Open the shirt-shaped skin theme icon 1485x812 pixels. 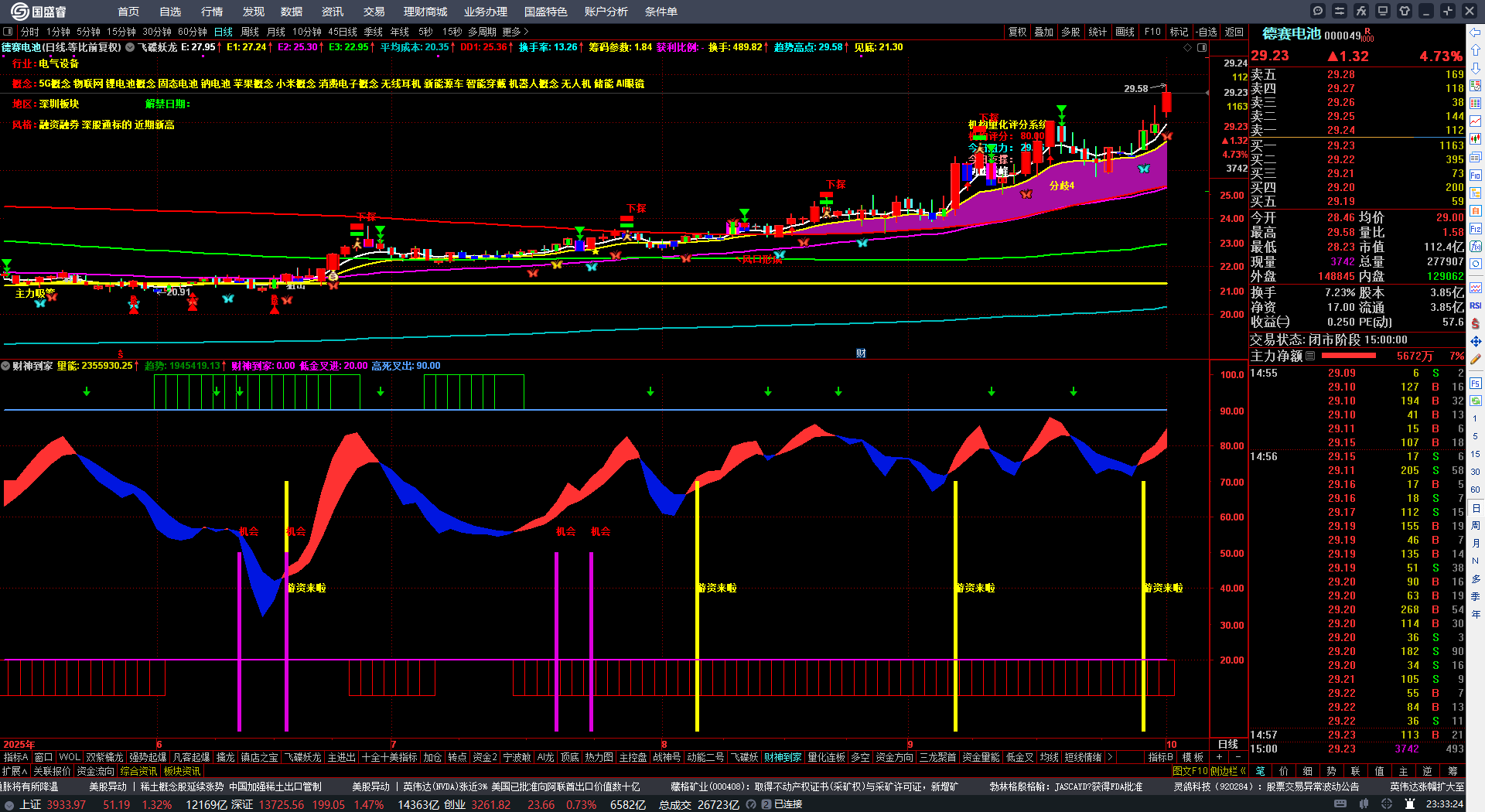1405,11
